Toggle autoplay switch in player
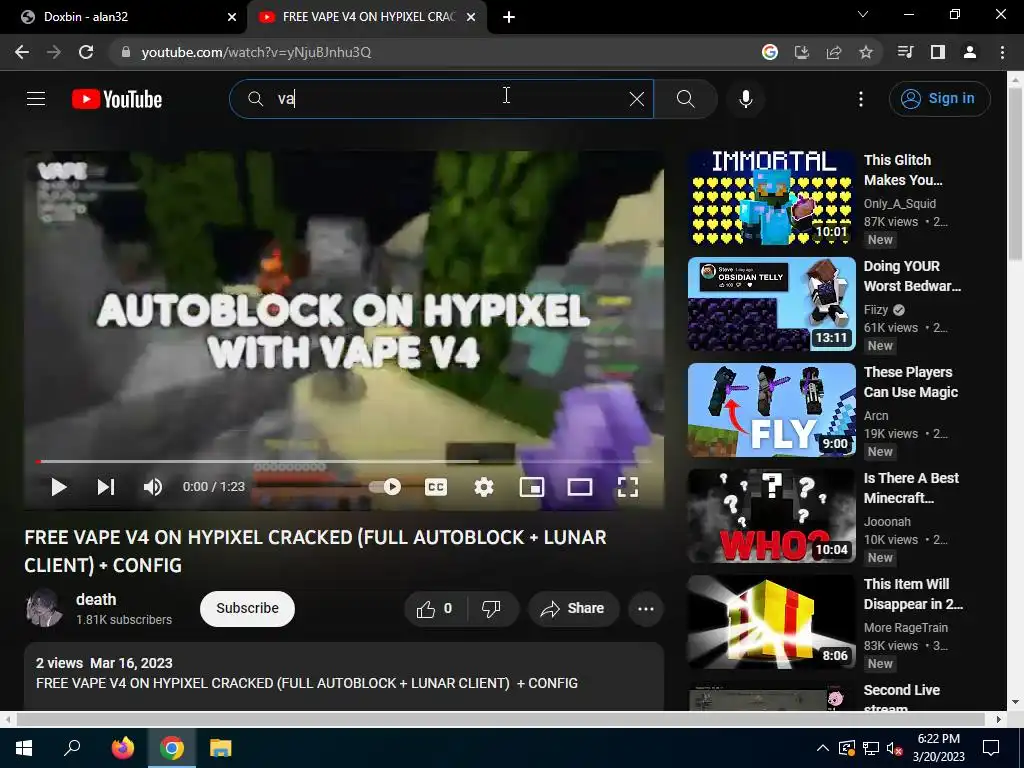Screen dimensions: 1024x768 coord(385,487)
